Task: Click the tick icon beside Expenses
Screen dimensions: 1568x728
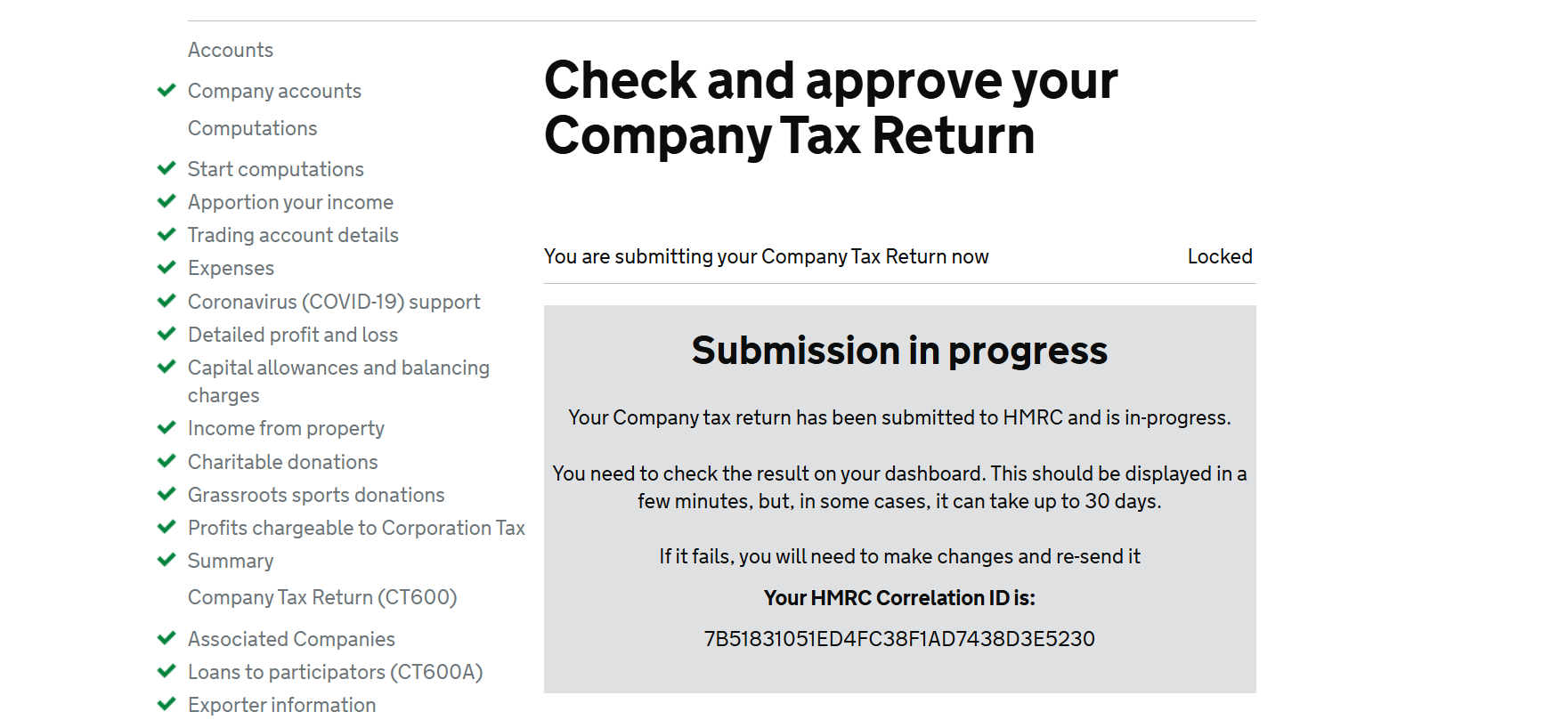Action: tap(167, 267)
